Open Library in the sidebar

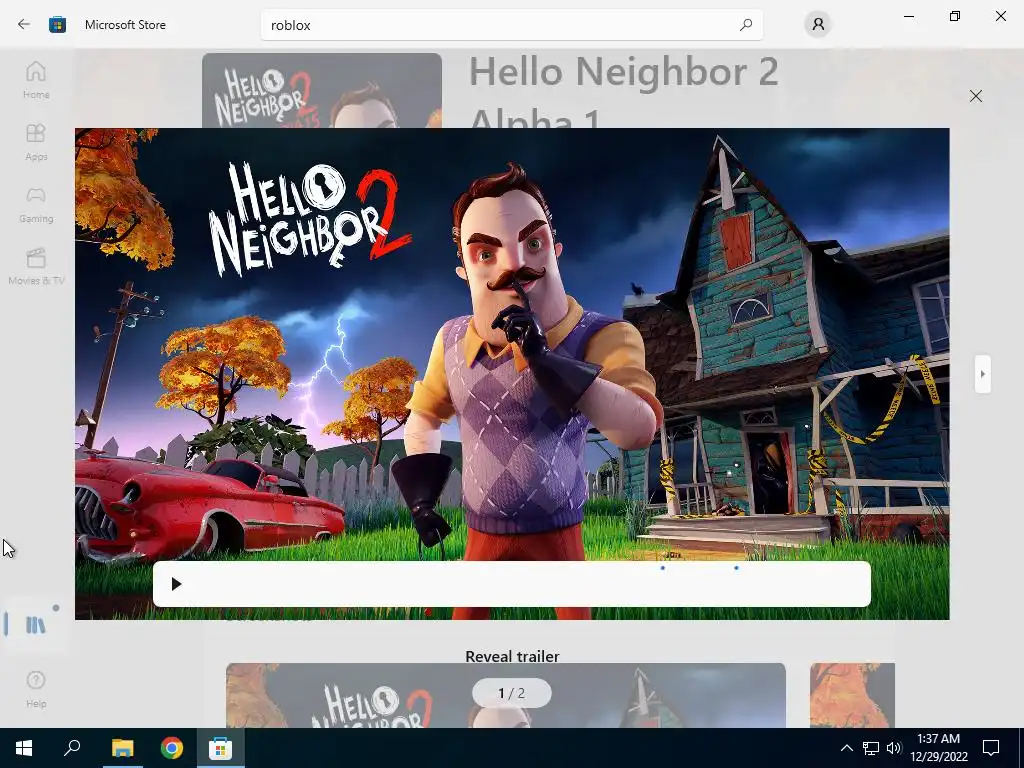pos(36,625)
